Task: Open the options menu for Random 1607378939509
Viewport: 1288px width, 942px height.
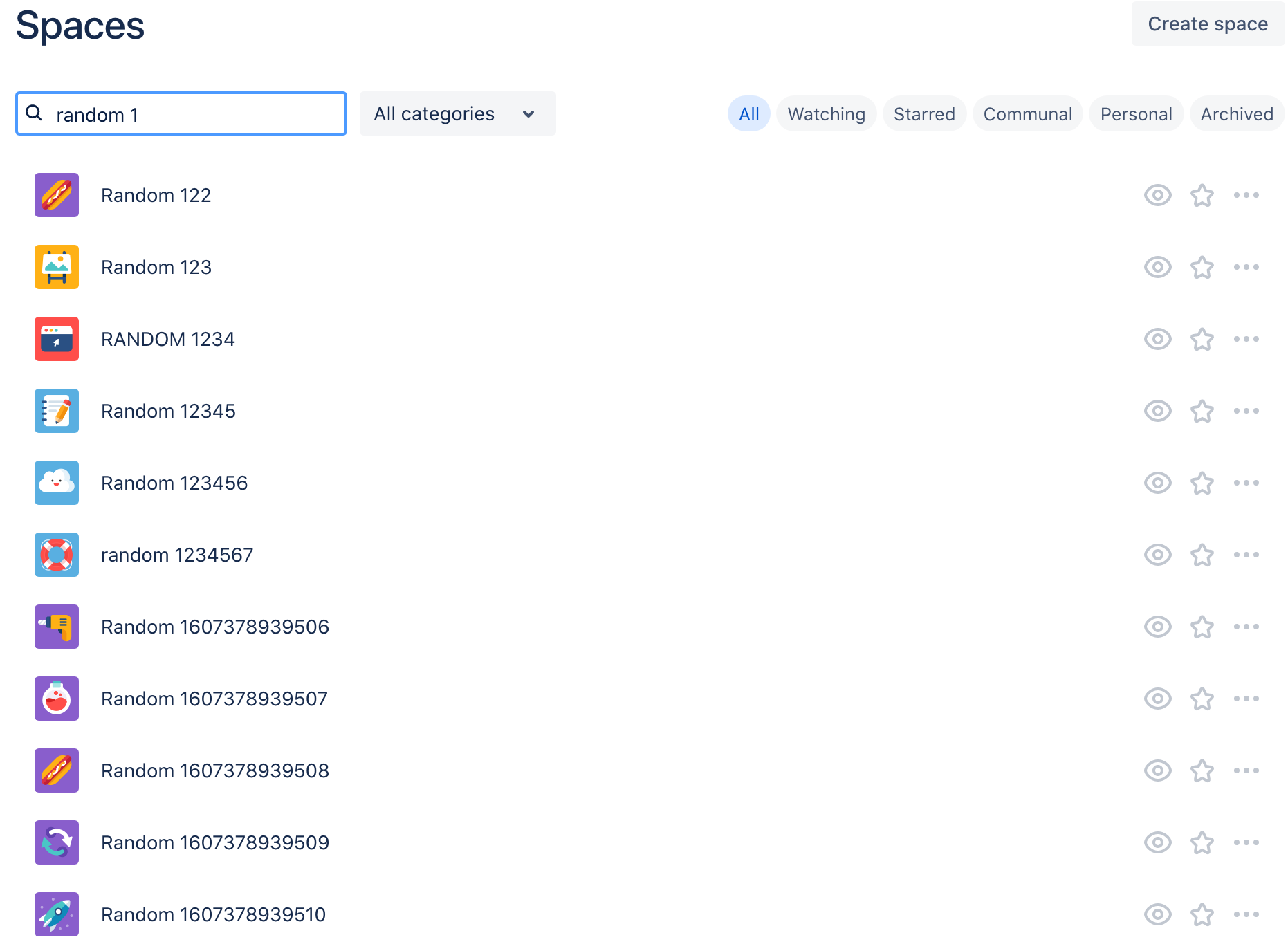Action: (x=1246, y=842)
